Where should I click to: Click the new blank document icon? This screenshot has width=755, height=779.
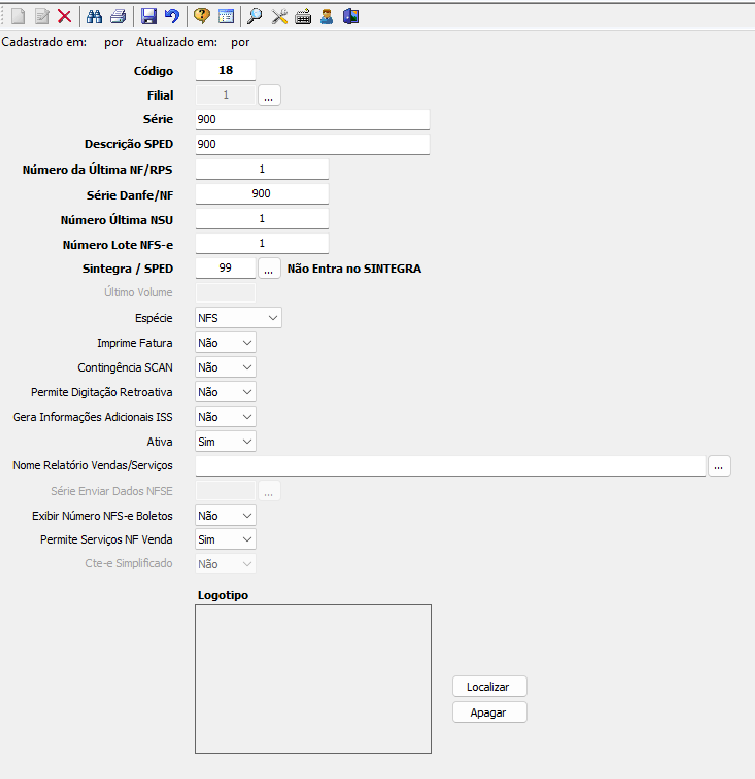(x=17, y=16)
